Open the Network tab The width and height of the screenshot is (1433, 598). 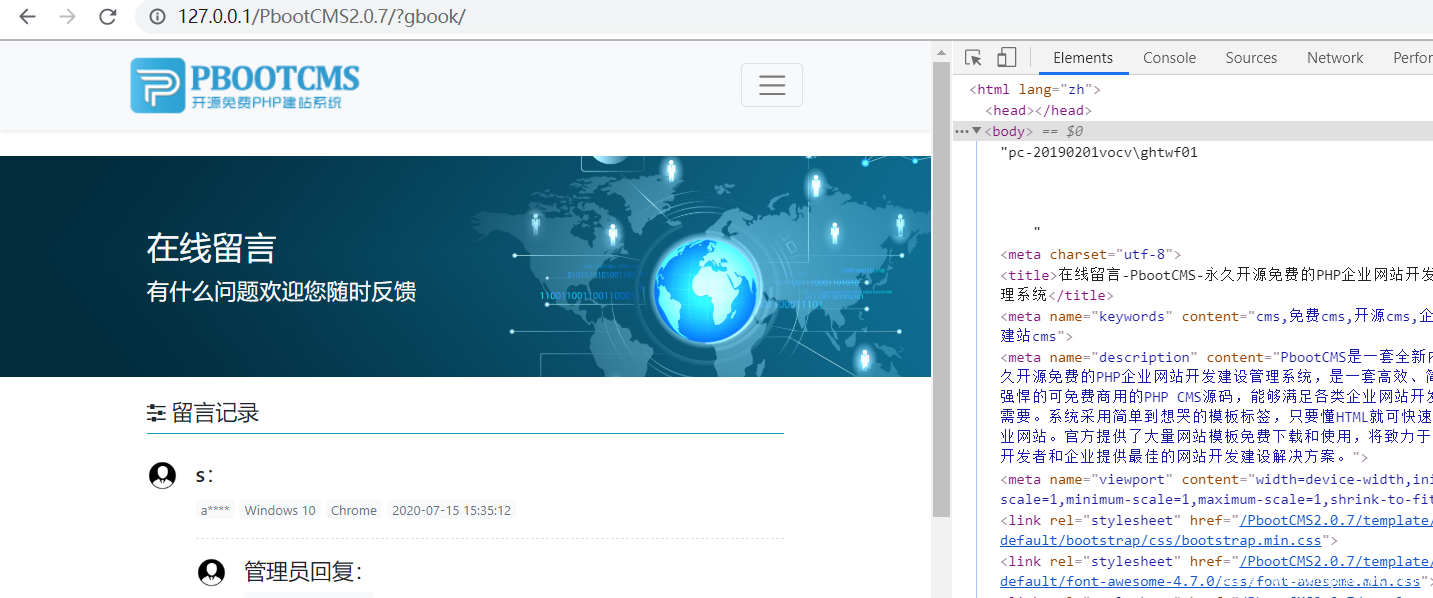pos(1334,58)
